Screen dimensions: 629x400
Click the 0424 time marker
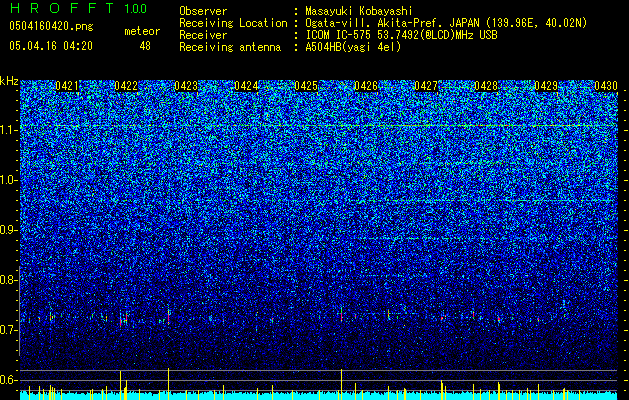tap(246, 86)
